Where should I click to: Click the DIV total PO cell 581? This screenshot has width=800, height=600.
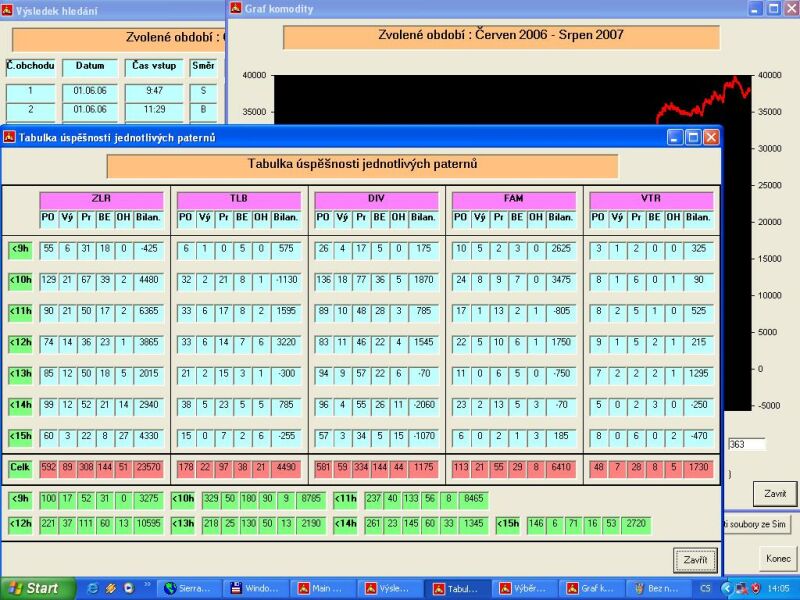point(323,468)
